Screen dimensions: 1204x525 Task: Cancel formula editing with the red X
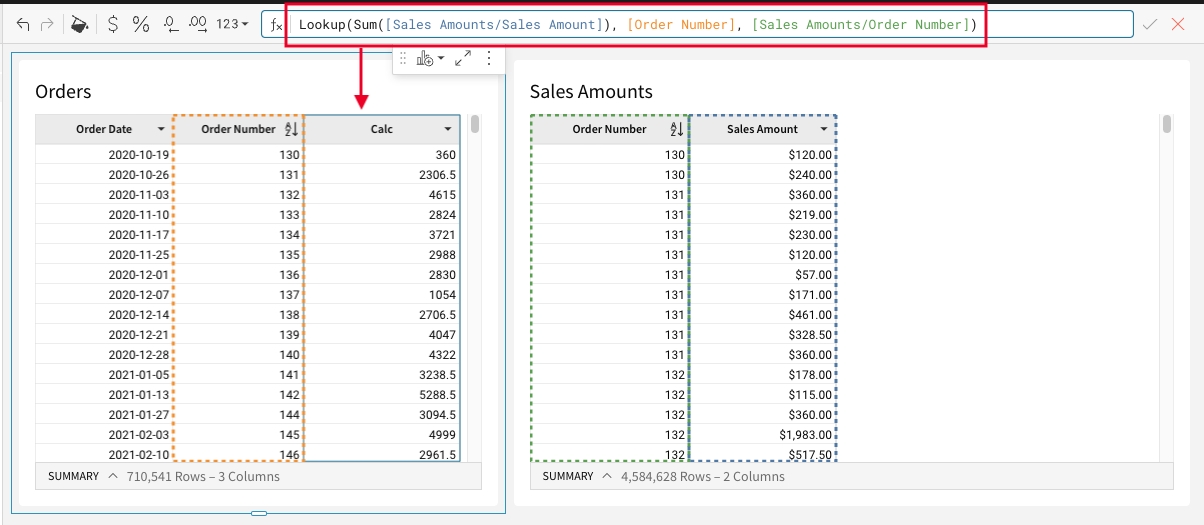(1177, 24)
